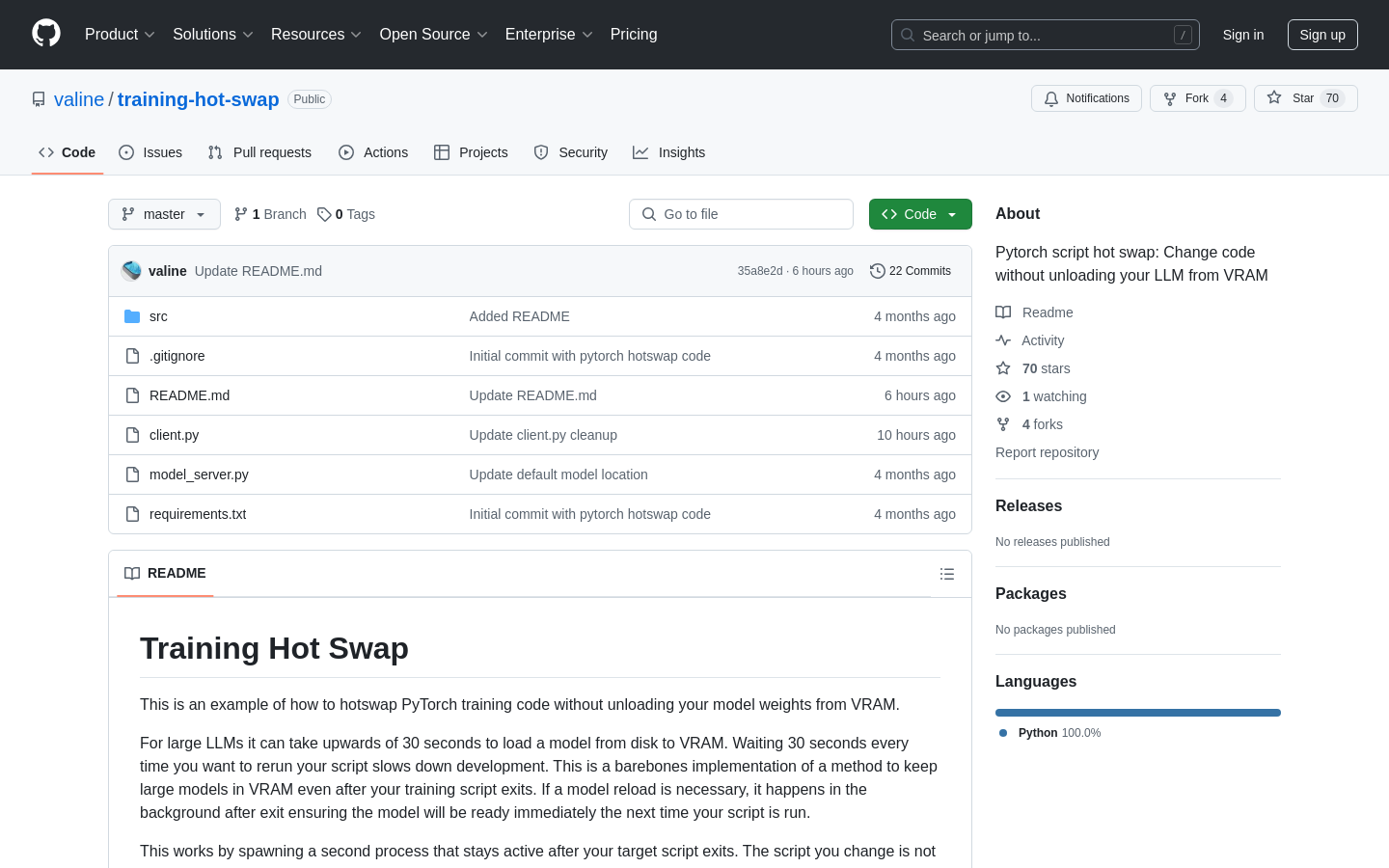Click the Python language bar
The height and width of the screenshot is (868, 1389).
tap(1138, 713)
